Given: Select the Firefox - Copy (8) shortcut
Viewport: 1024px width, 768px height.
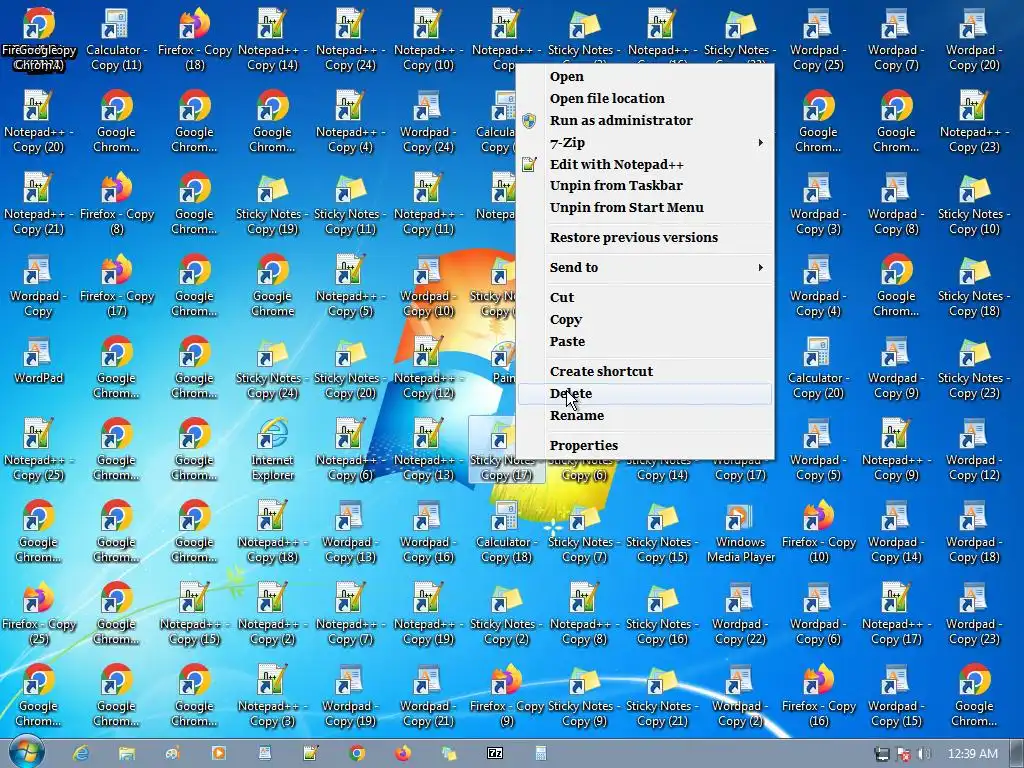Looking at the screenshot, I should point(116,203).
